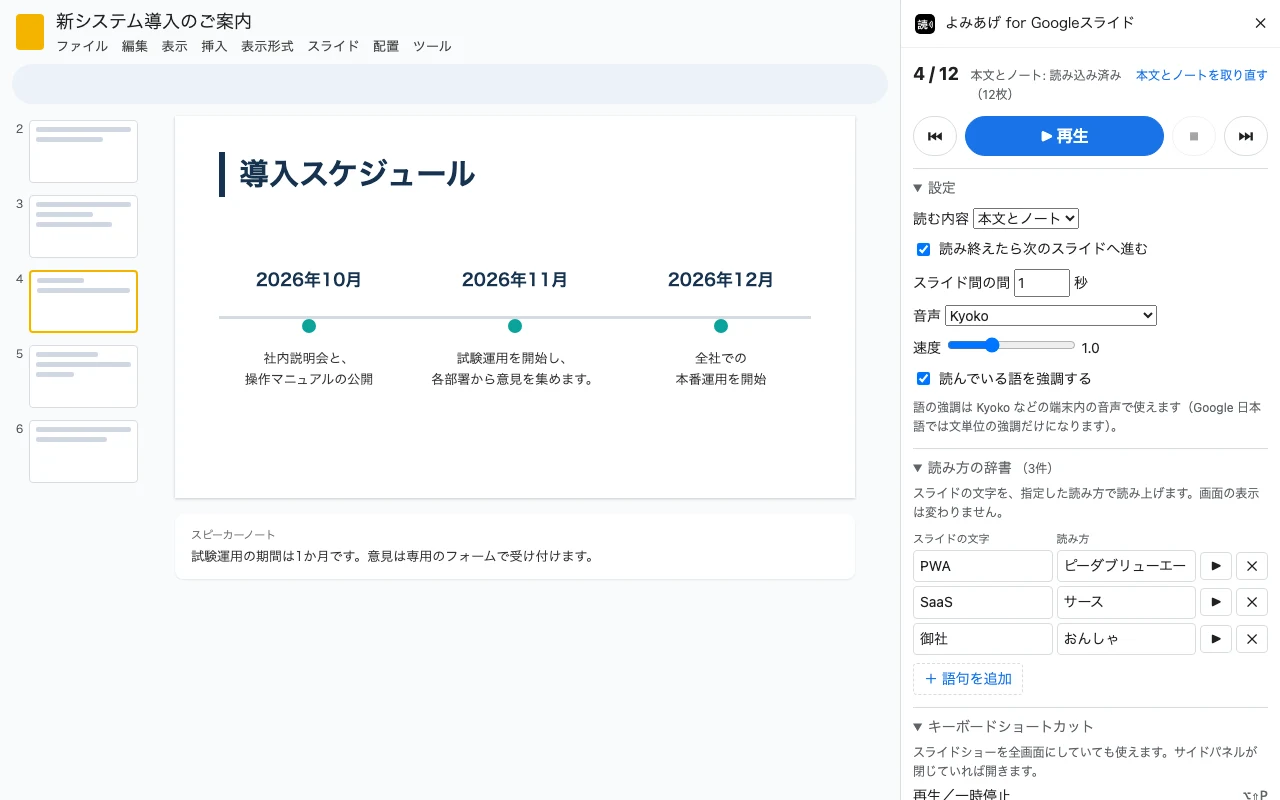Preview the SaaS reading with its play icon
The height and width of the screenshot is (800, 1280).
point(1216,602)
